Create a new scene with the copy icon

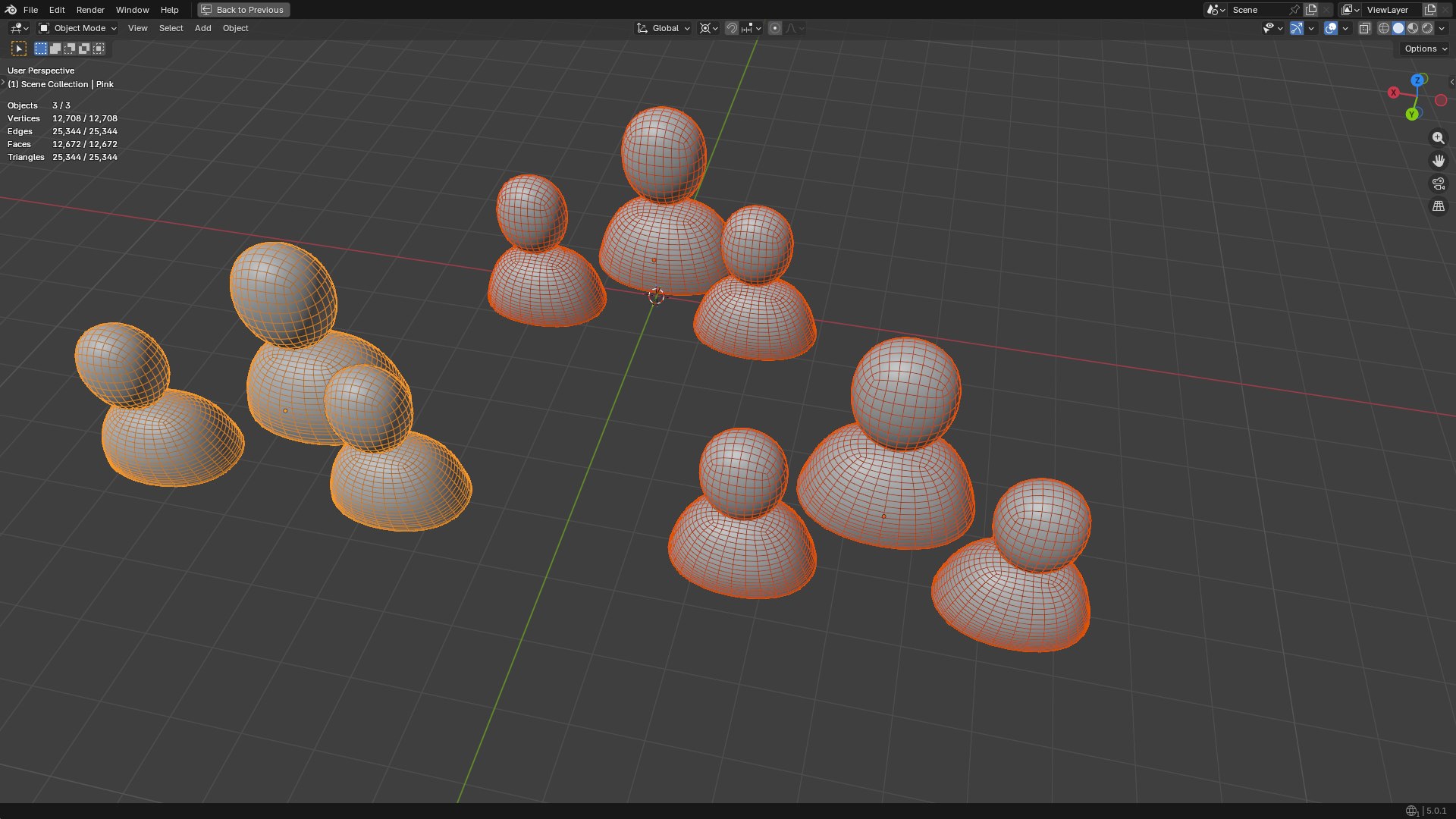click(1311, 10)
